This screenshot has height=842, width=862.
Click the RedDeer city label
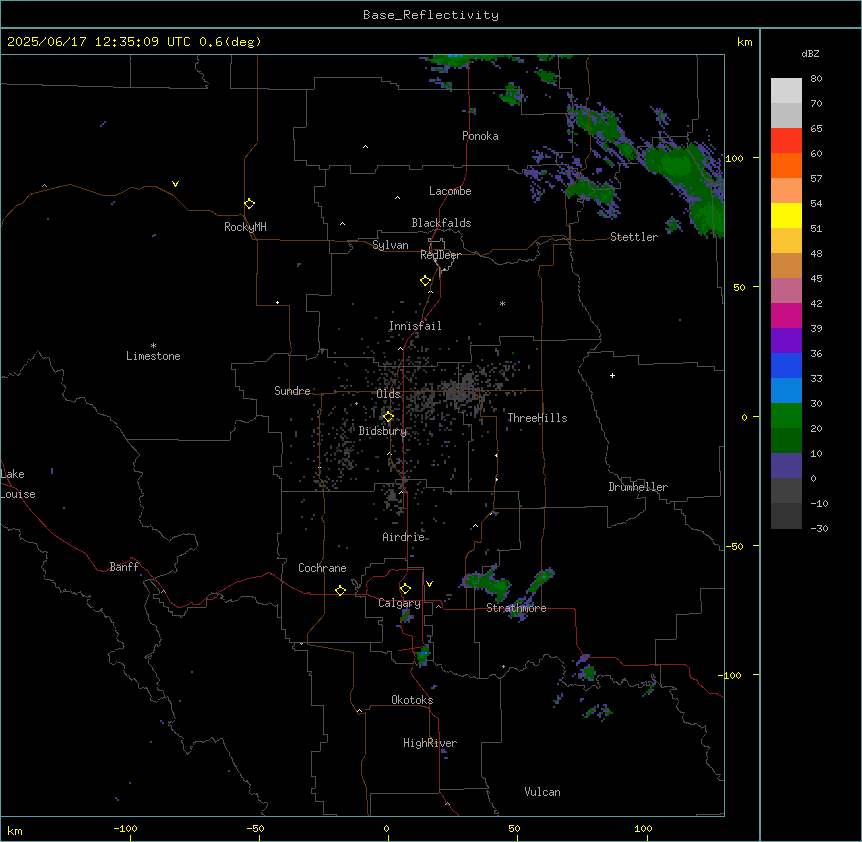[440, 255]
